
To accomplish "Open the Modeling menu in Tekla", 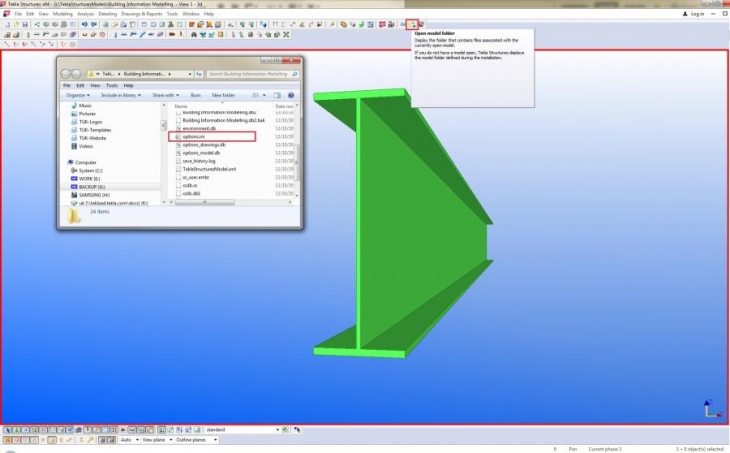I will click(x=62, y=14).
